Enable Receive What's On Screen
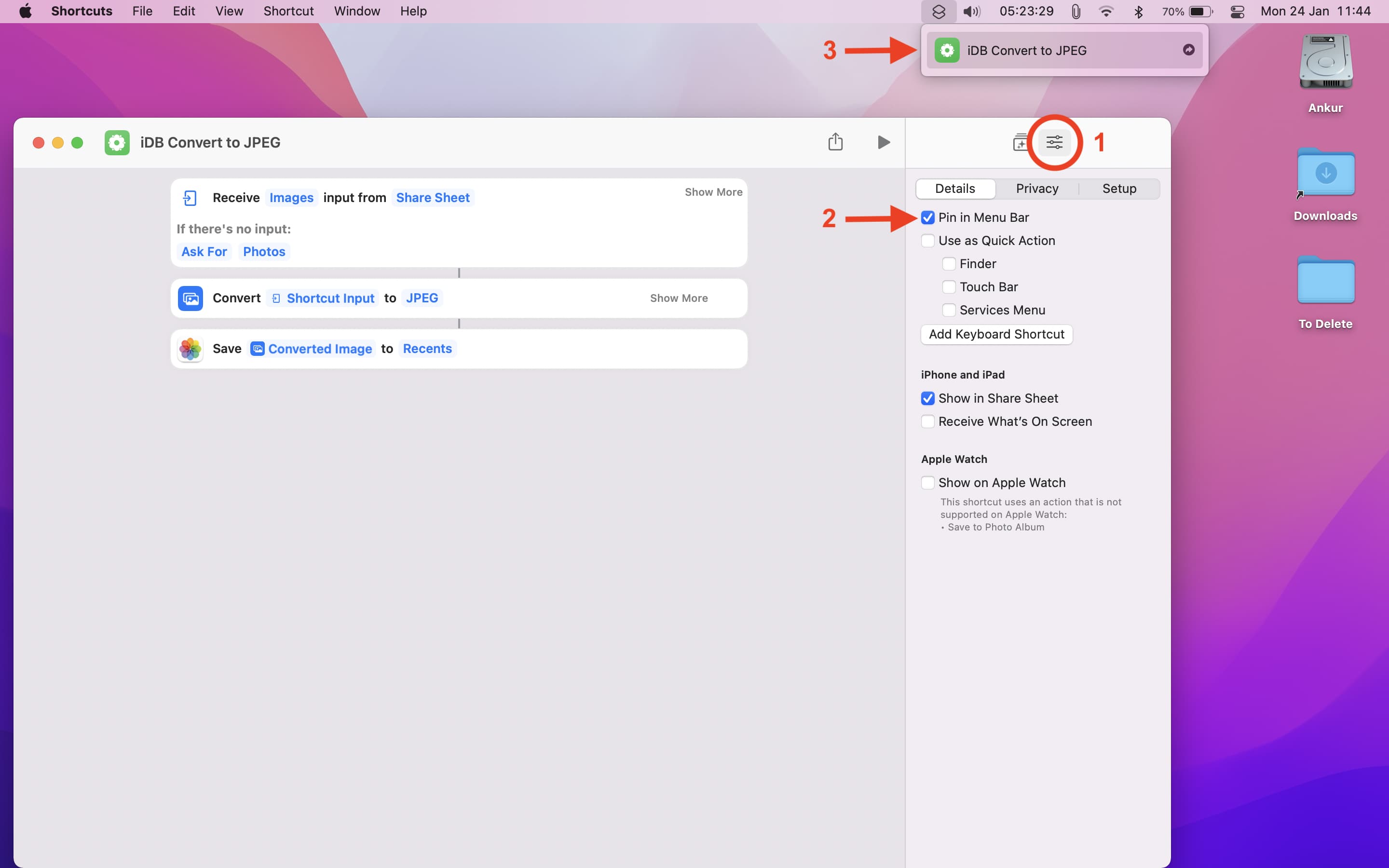The image size is (1389, 868). 927,421
